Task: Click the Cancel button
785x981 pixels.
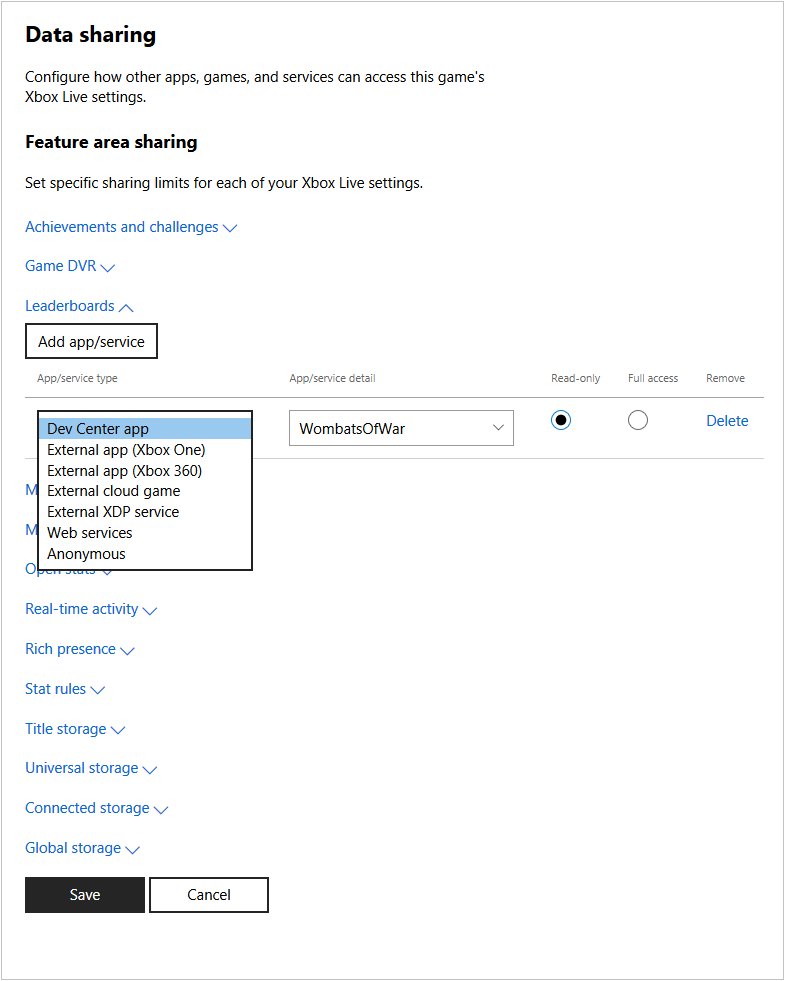Action: (209, 895)
